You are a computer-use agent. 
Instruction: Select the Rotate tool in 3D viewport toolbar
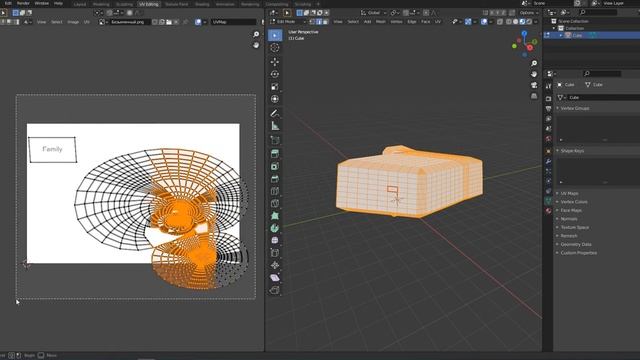click(x=275, y=74)
